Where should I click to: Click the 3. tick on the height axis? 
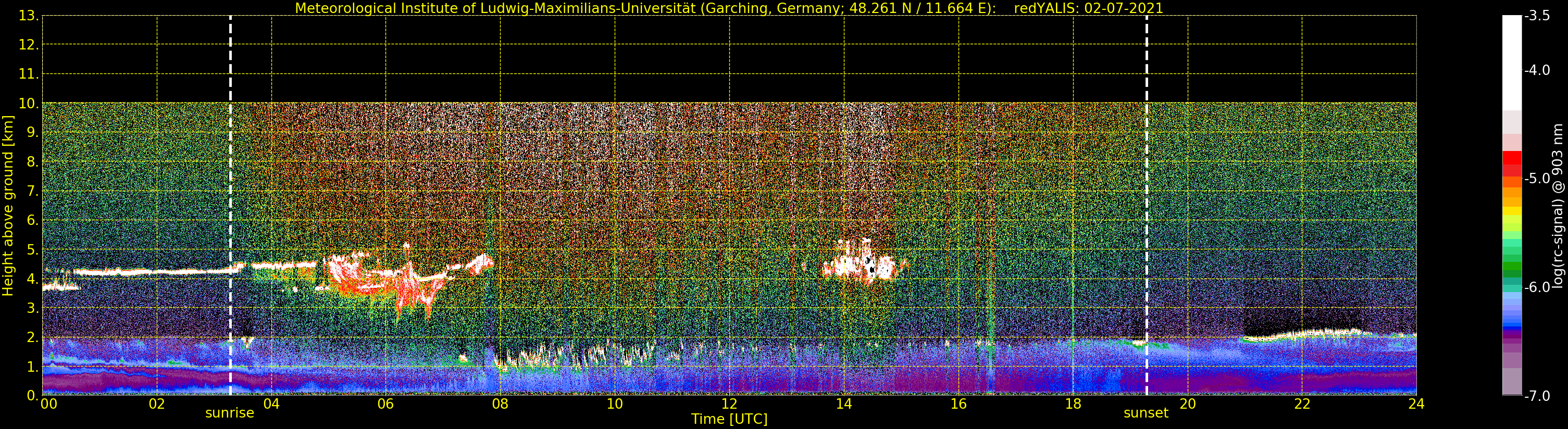coord(32,308)
